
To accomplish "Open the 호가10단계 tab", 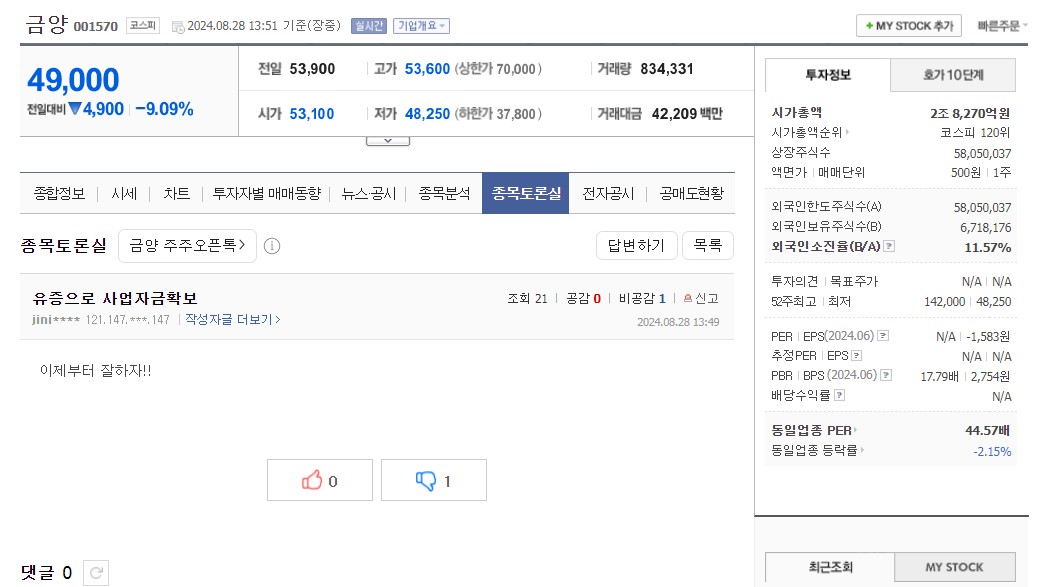I will pyautogui.click(x=952, y=75).
